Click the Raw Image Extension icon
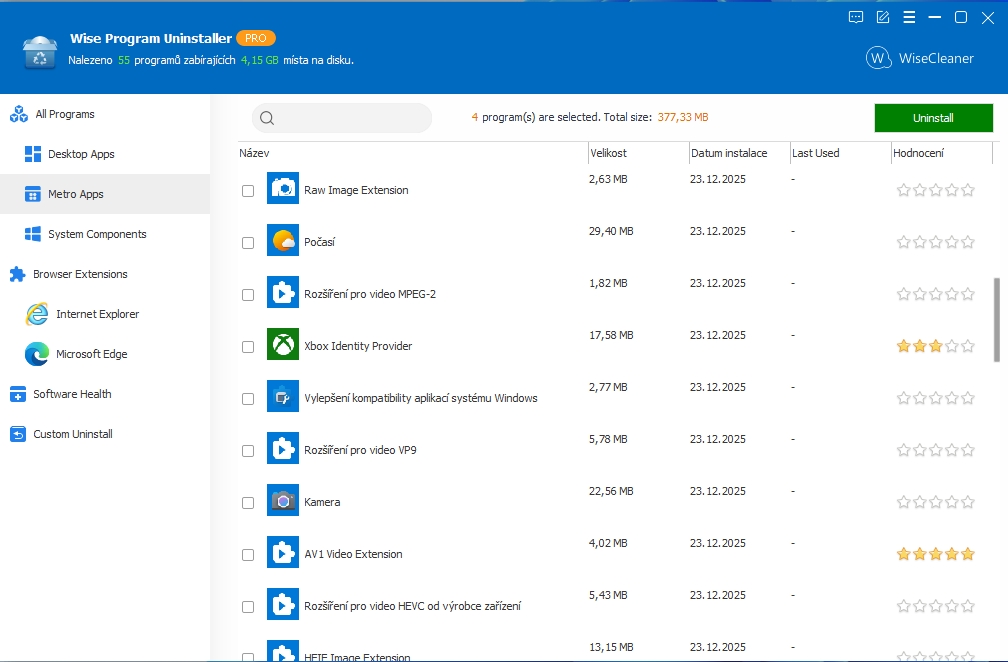1008x662 pixels. pyautogui.click(x=283, y=189)
